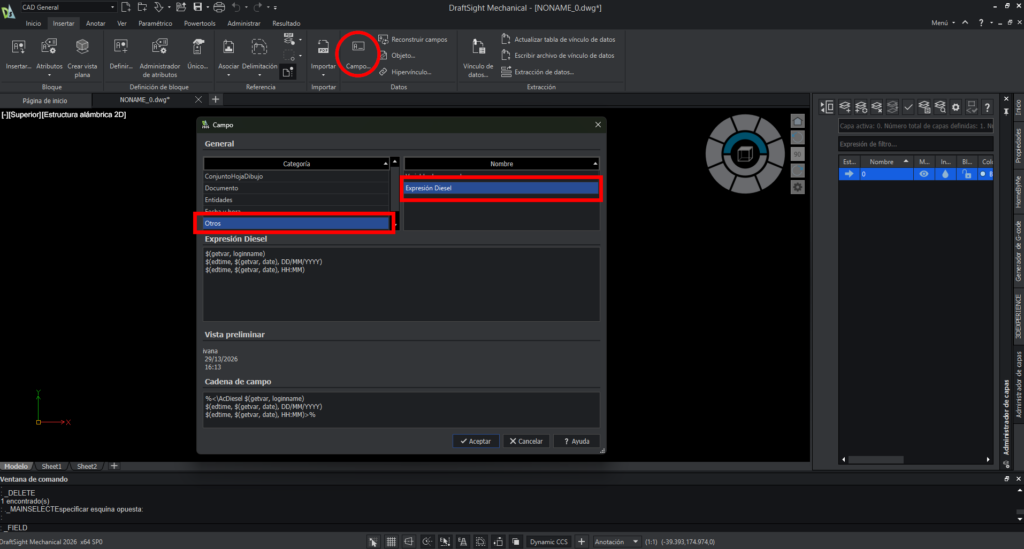Click the Aceptar button in Campo dialog
The image size is (1024, 549).
(475, 441)
